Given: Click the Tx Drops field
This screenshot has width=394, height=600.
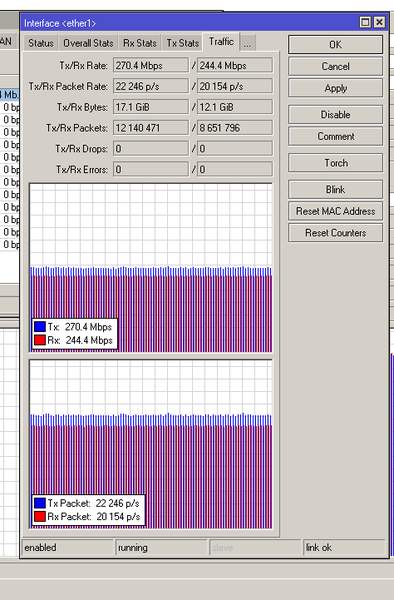Looking at the screenshot, I should [x=151, y=148].
